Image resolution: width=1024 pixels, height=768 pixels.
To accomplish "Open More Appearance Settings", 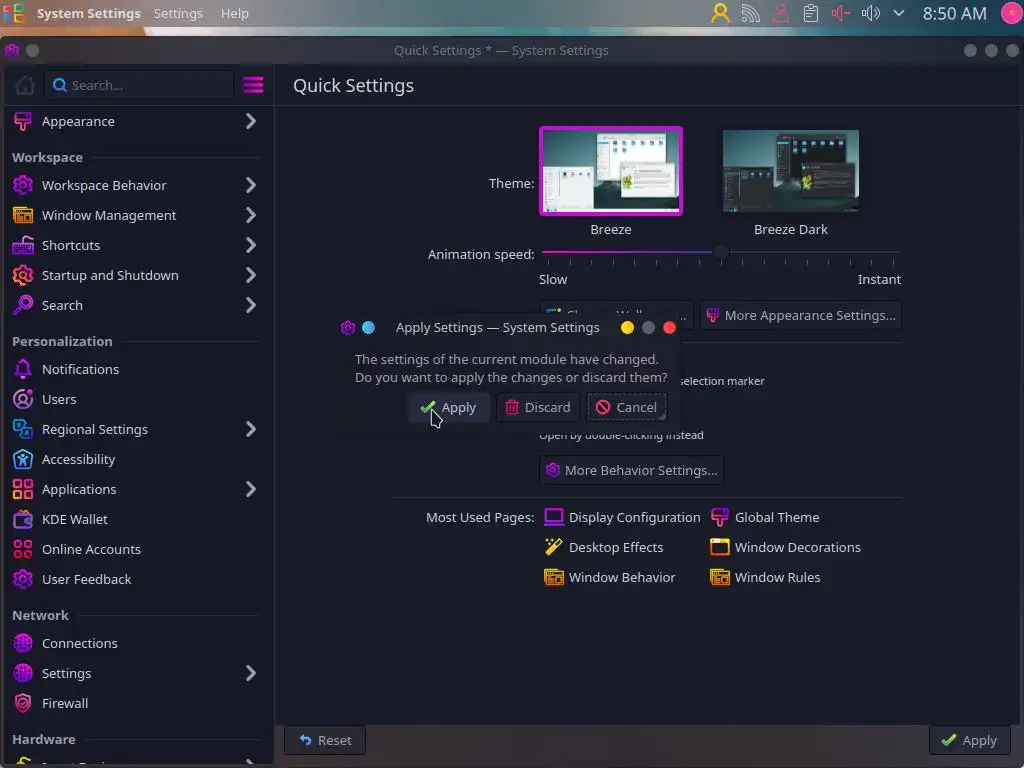I will (x=801, y=315).
